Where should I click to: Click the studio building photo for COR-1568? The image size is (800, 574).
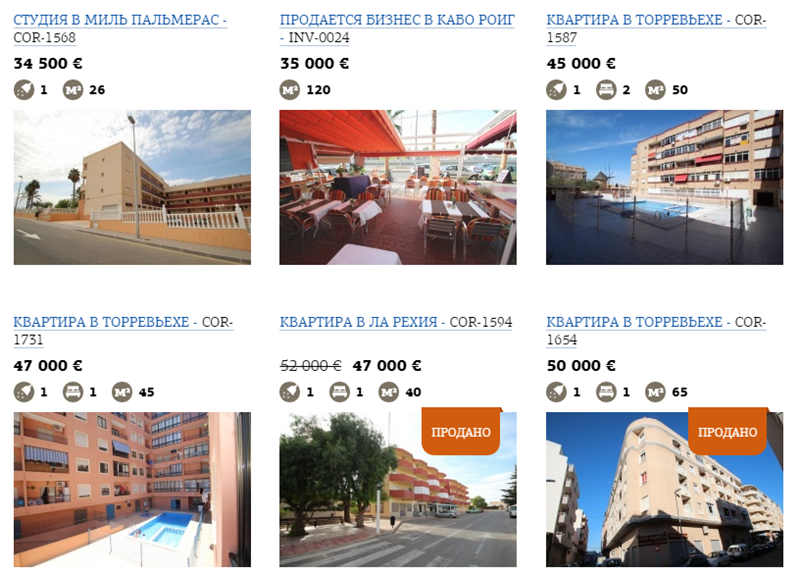(132, 187)
